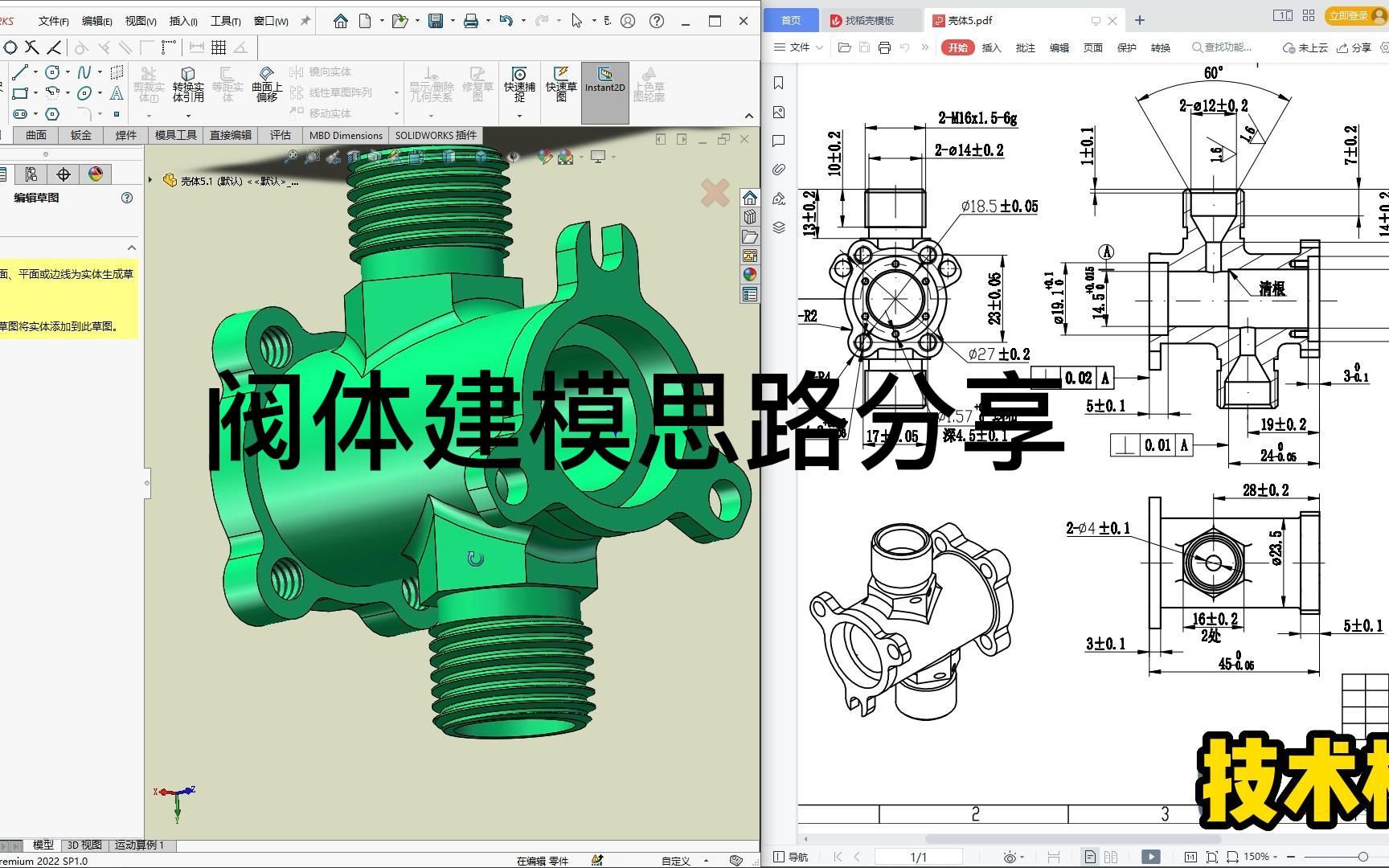The image size is (1389, 868).
Task: Click the WPS open folder icon
Action: click(x=844, y=47)
